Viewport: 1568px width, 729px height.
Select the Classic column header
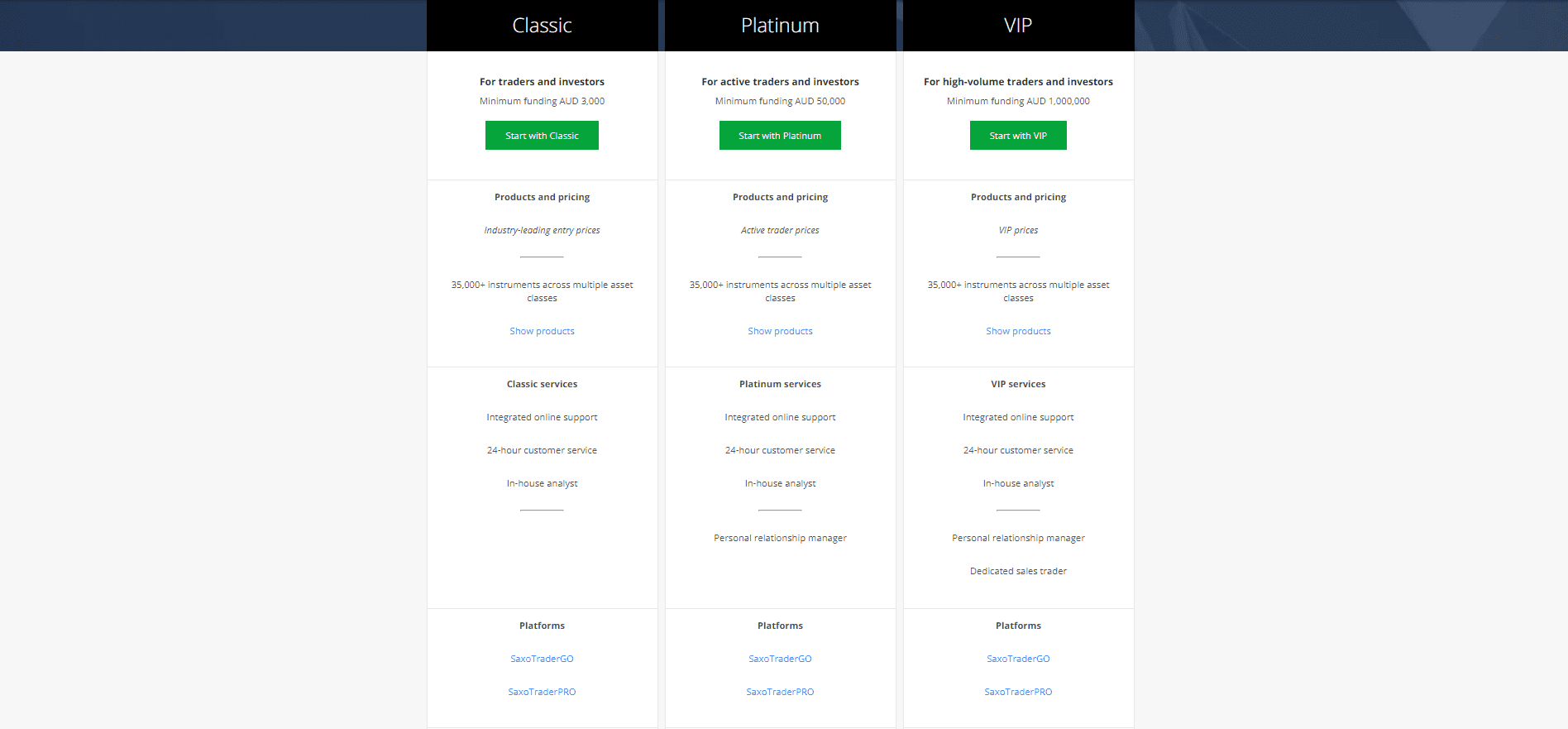coord(542,26)
